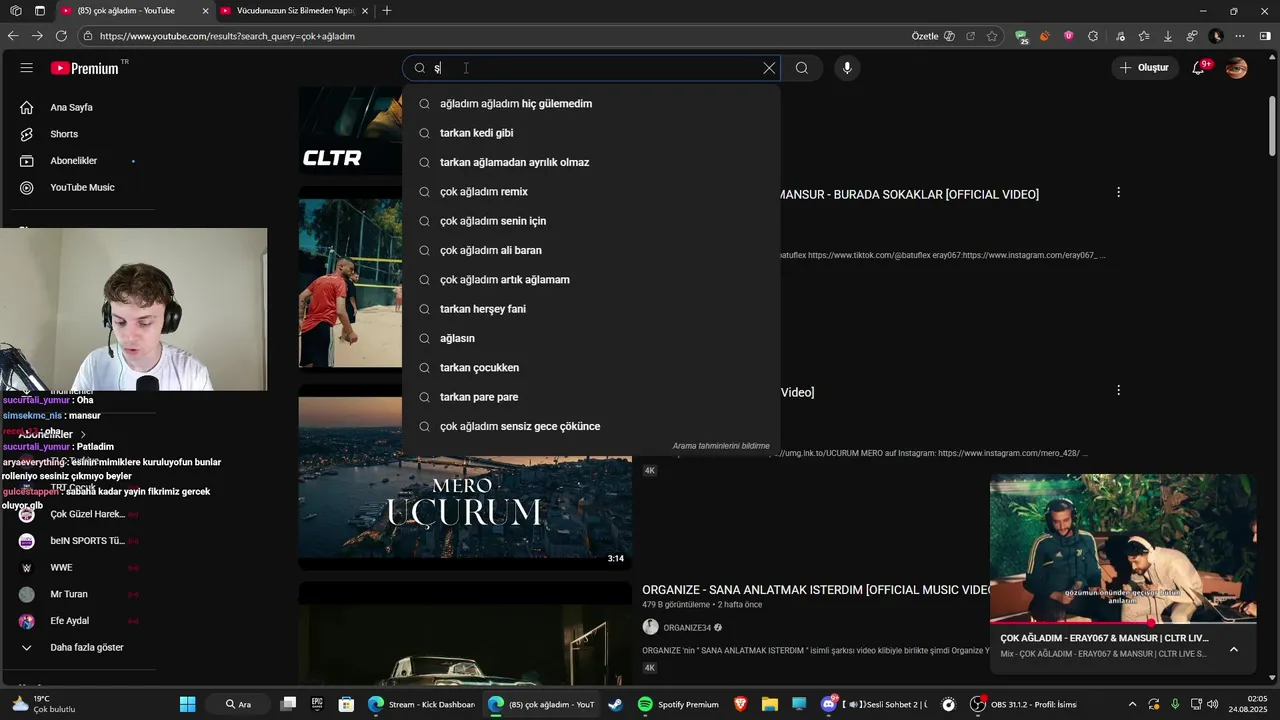
Task: Choose the 'ağlasın' suggestion
Action: [x=591, y=338]
